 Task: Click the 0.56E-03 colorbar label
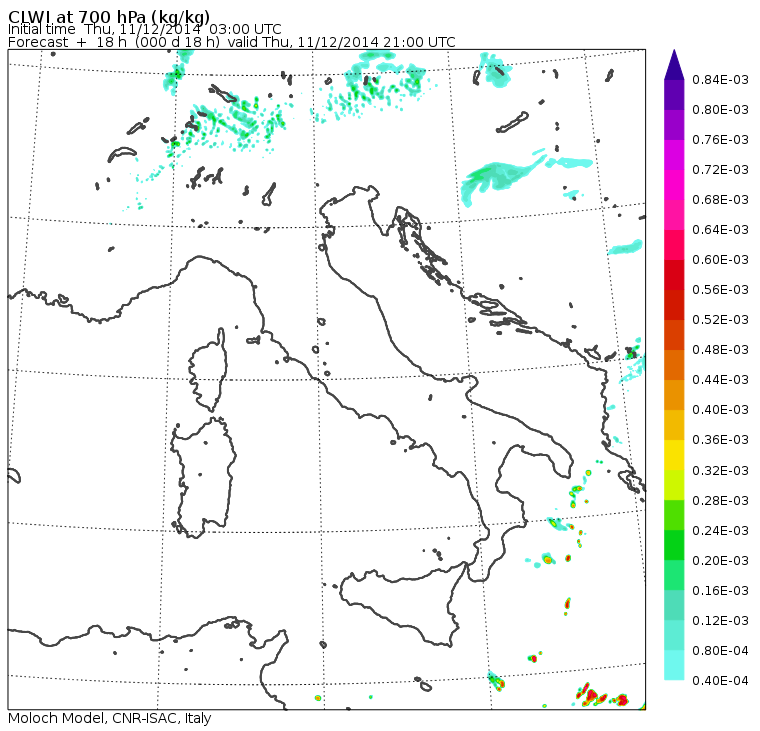pyautogui.click(x=720, y=289)
